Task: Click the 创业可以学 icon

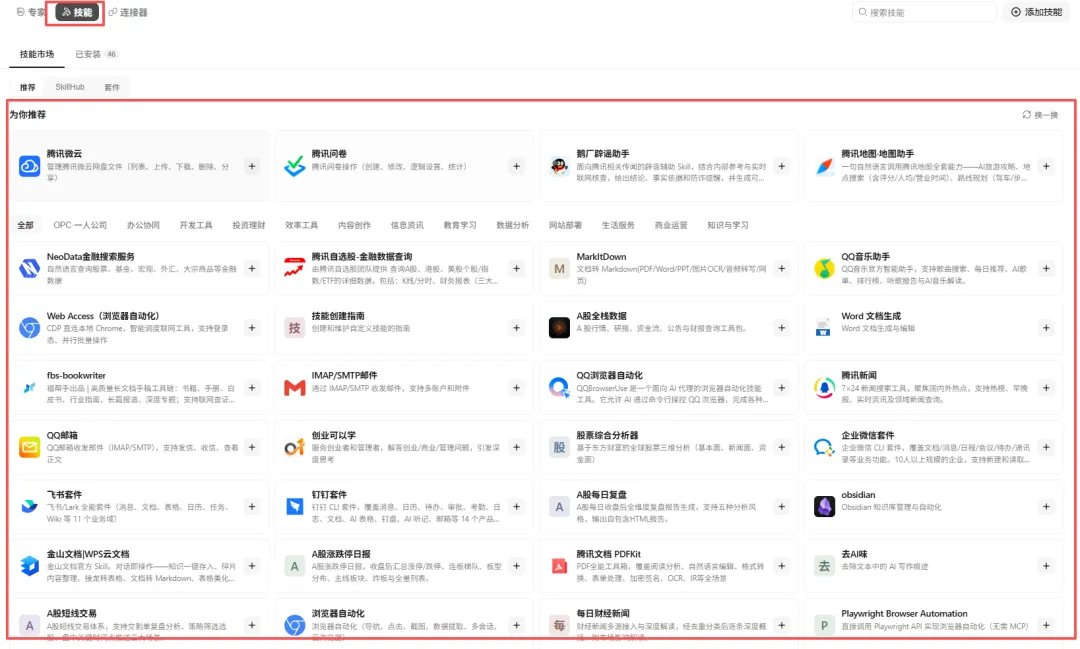Action: pos(295,447)
